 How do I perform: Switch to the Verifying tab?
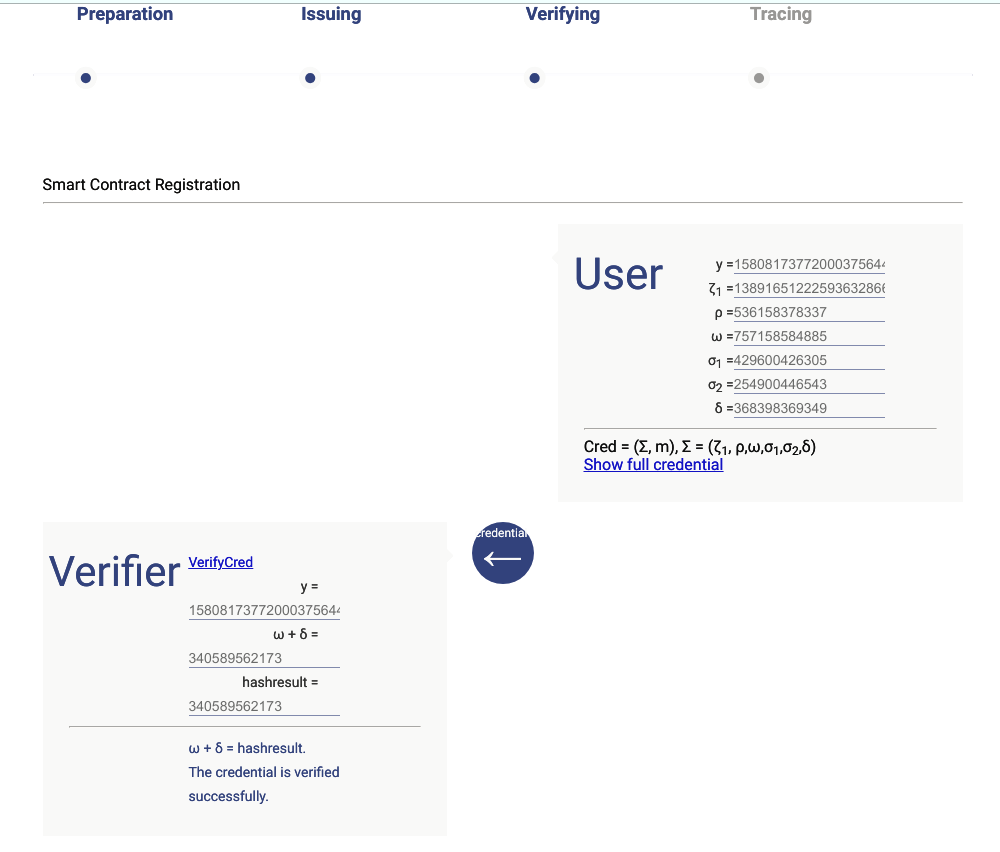click(x=563, y=14)
